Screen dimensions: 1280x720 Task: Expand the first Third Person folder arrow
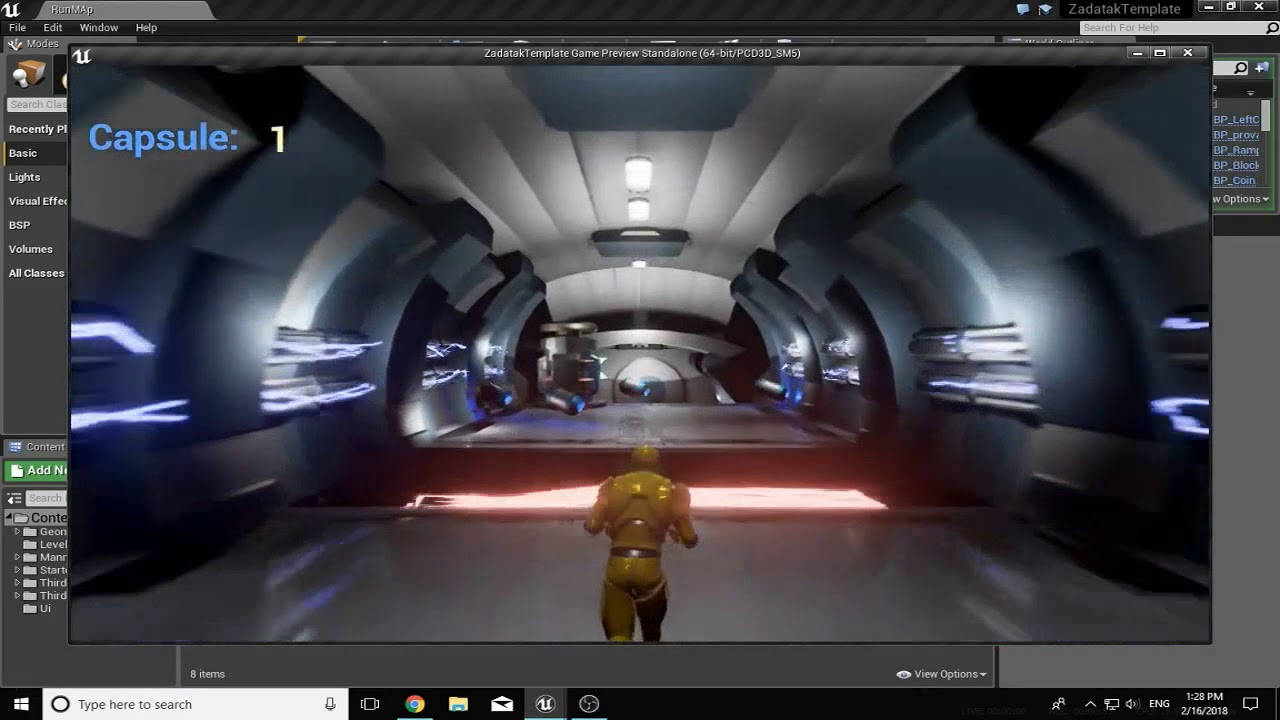pos(17,583)
